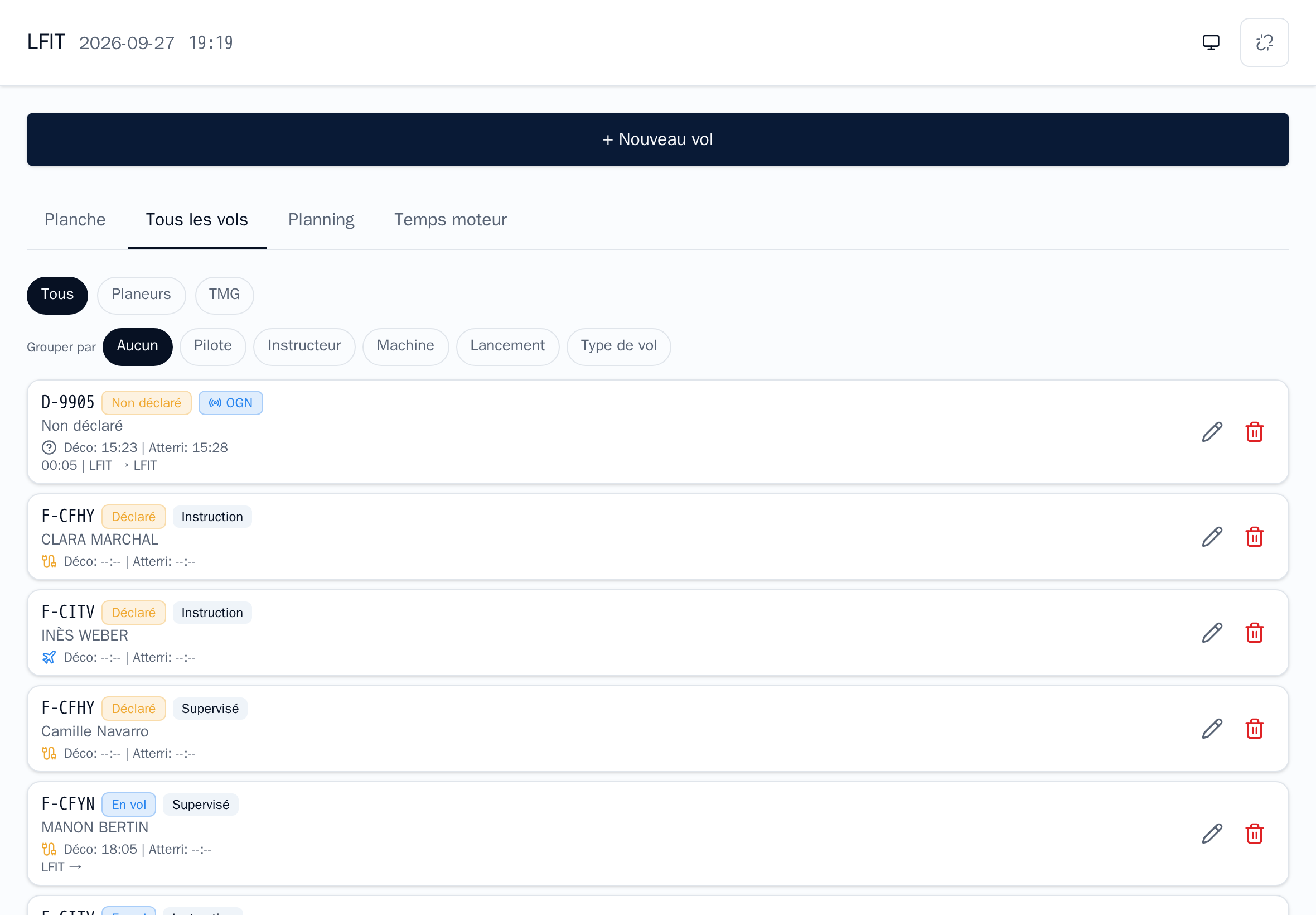This screenshot has height=915, width=1316.
Task: Click Supervisé tag on Manon Bertin's flight
Action: pos(201,805)
